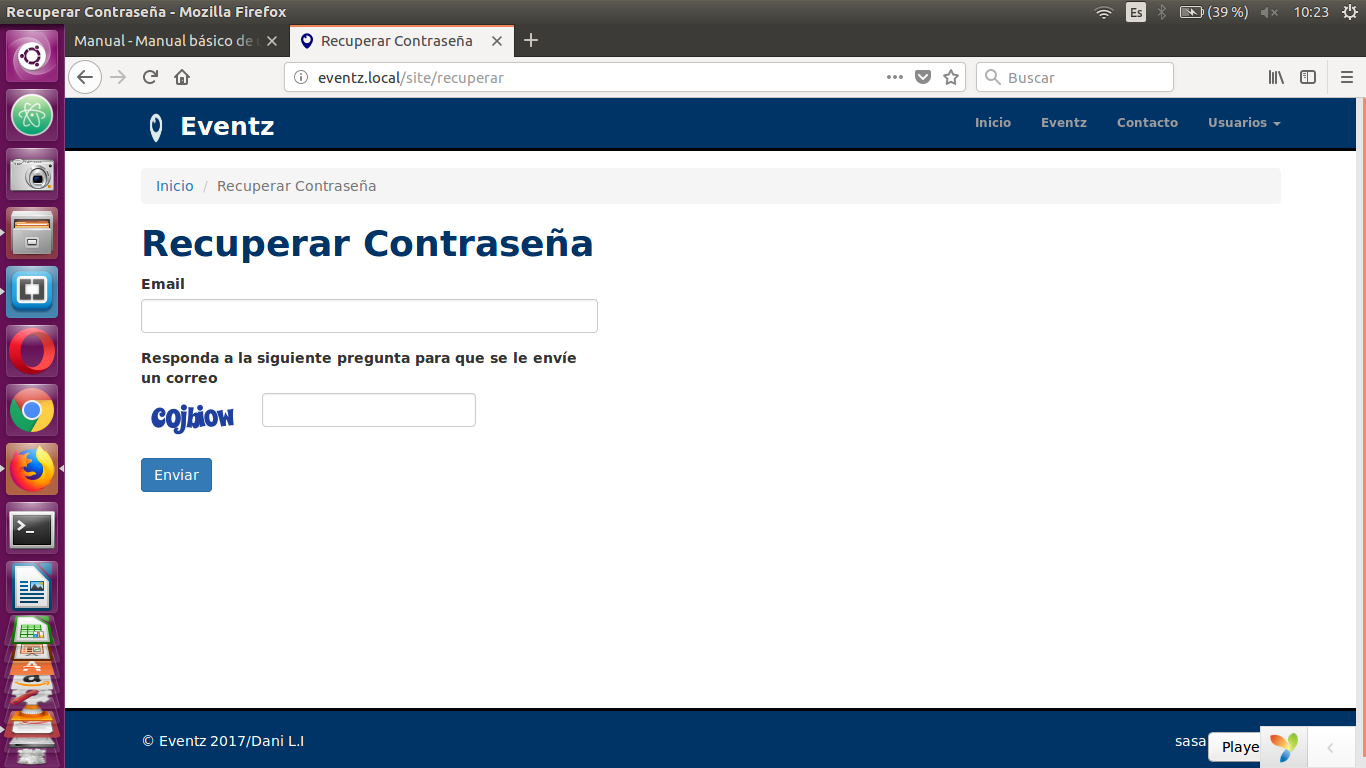Open Firefox library icon

(1276, 77)
